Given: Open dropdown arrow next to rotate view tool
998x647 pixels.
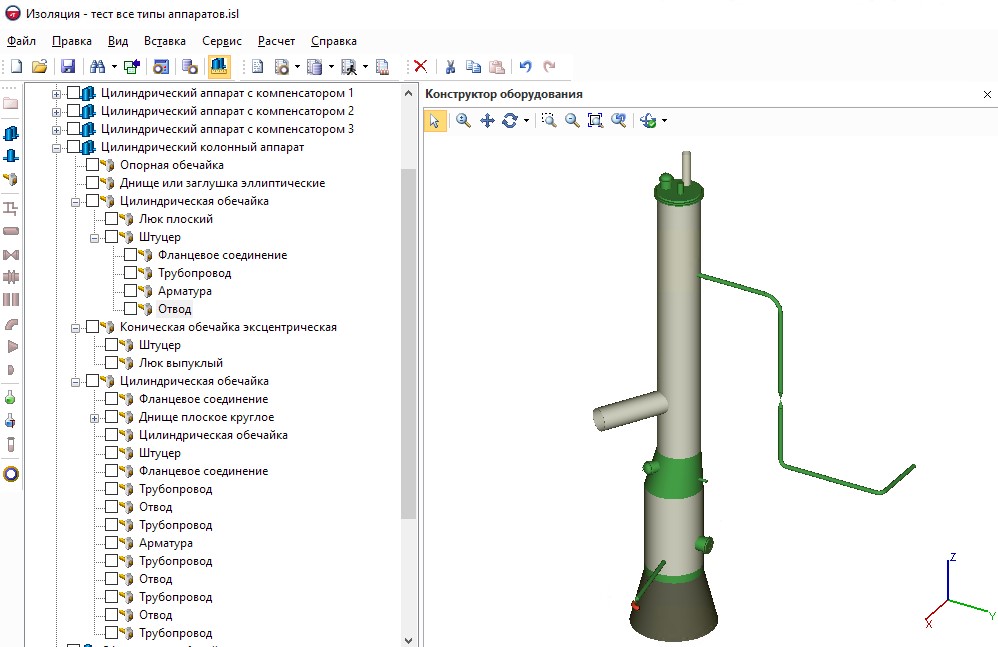Looking at the screenshot, I should tap(526, 120).
